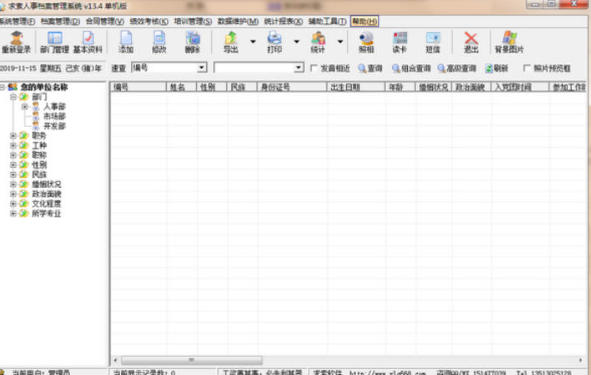591x375 pixels.
Task: Click the 入党时间 column header
Action: coord(520,87)
